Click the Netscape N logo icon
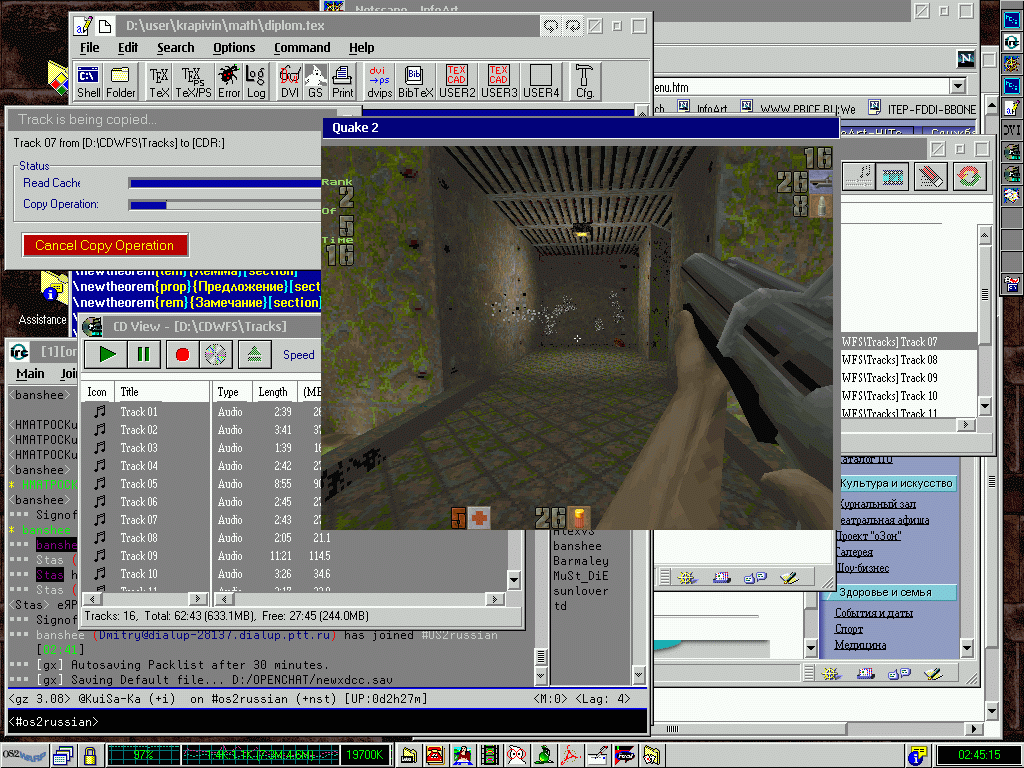The width and height of the screenshot is (1024, 768). click(966, 59)
